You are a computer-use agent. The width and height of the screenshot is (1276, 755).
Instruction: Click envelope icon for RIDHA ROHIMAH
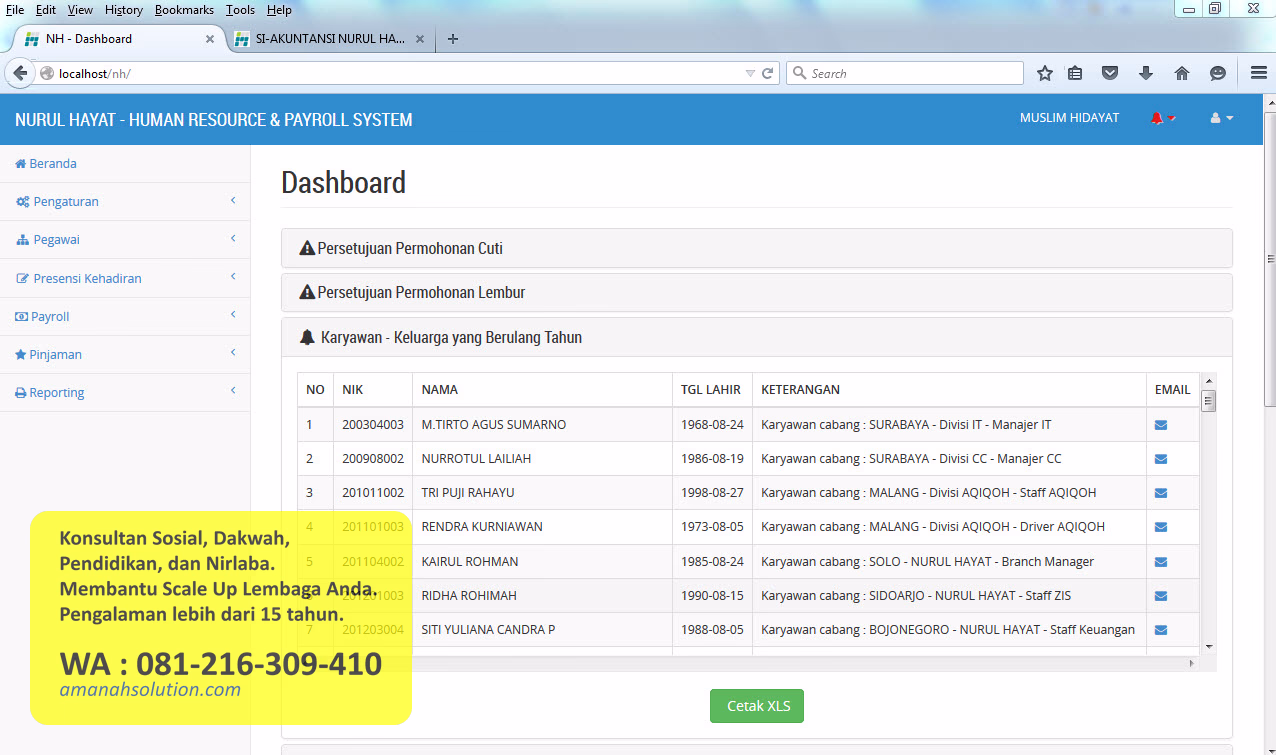pos(1161,596)
